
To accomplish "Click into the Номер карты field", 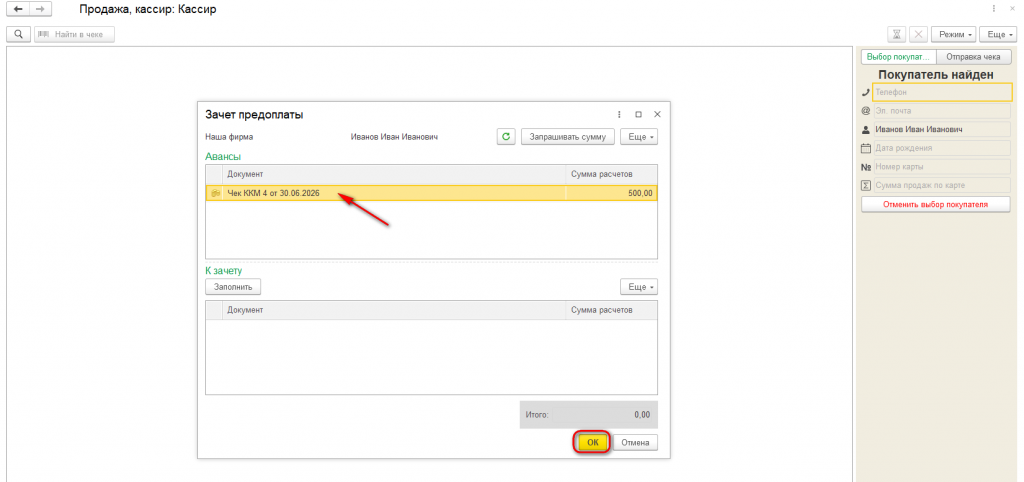I will point(942,167).
